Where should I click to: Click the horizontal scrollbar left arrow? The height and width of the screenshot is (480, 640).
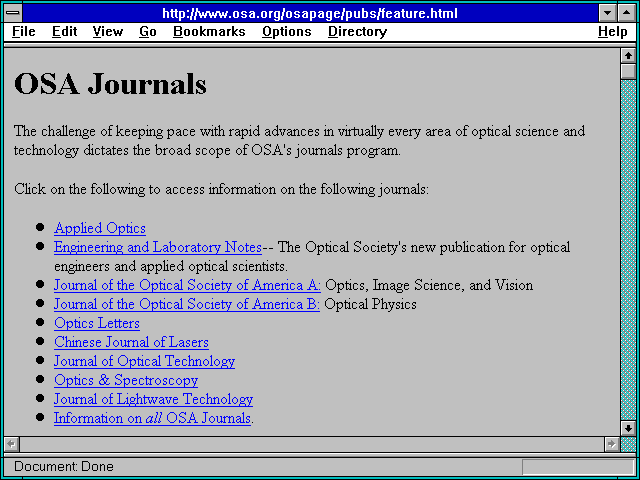12,444
